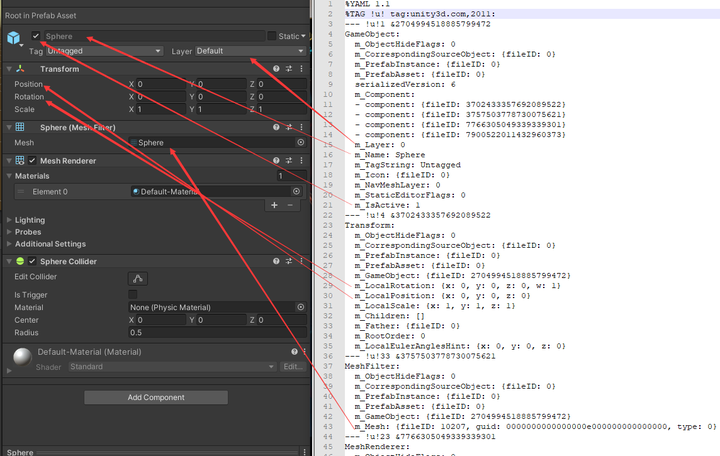Click the Add Component button
Viewport: 720px width, 456px height.
click(x=154, y=397)
